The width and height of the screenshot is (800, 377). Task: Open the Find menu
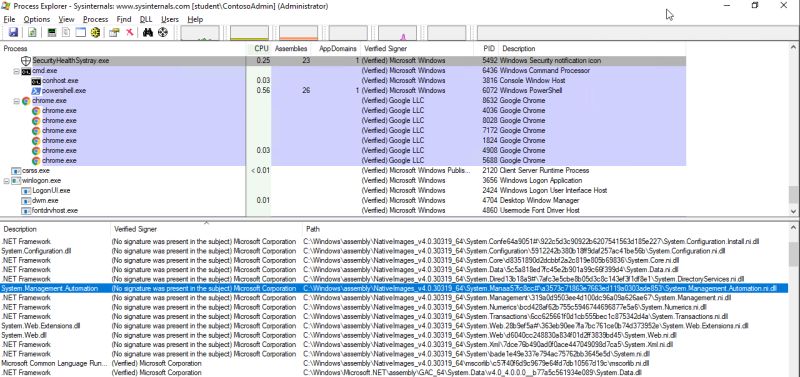tap(123, 19)
